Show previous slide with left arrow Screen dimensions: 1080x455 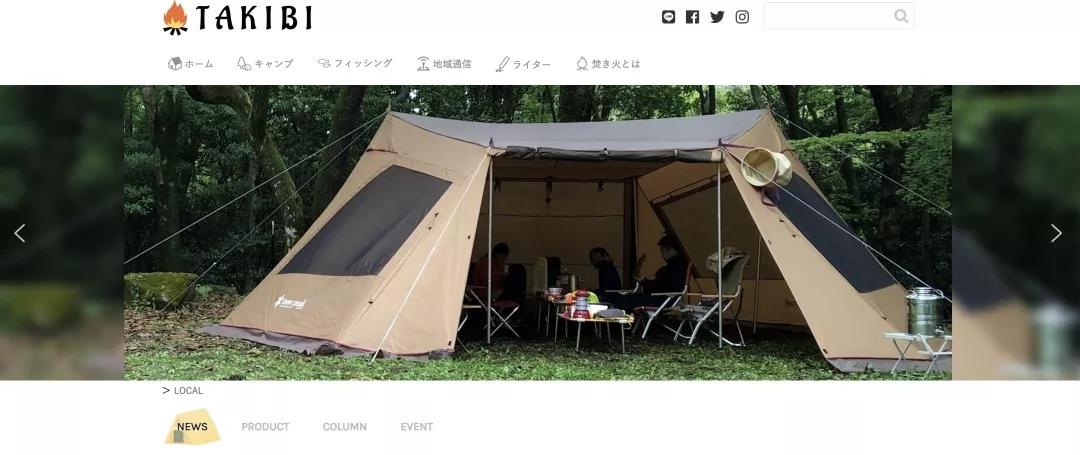pos(20,233)
